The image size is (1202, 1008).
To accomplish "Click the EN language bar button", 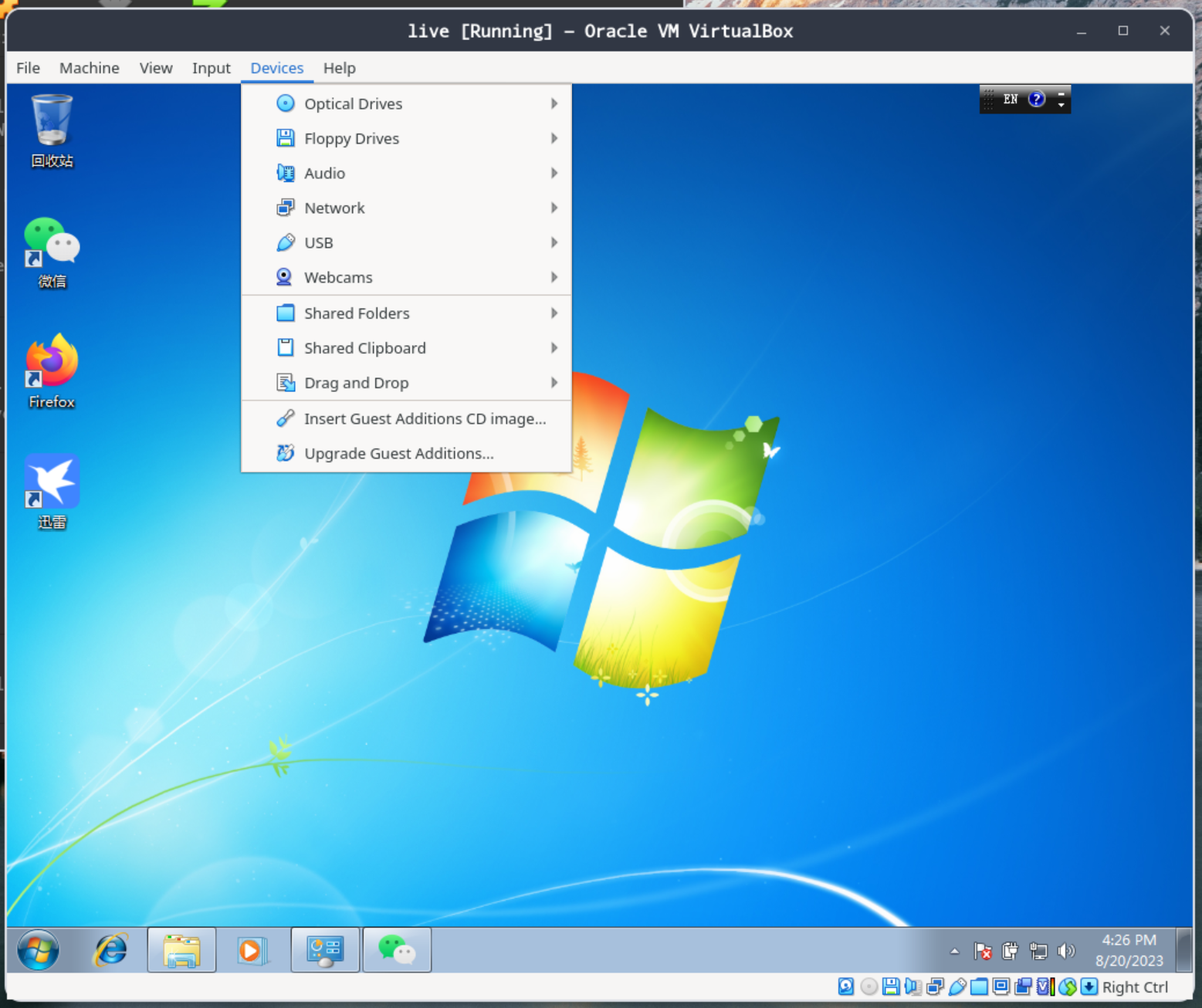I will [1011, 99].
